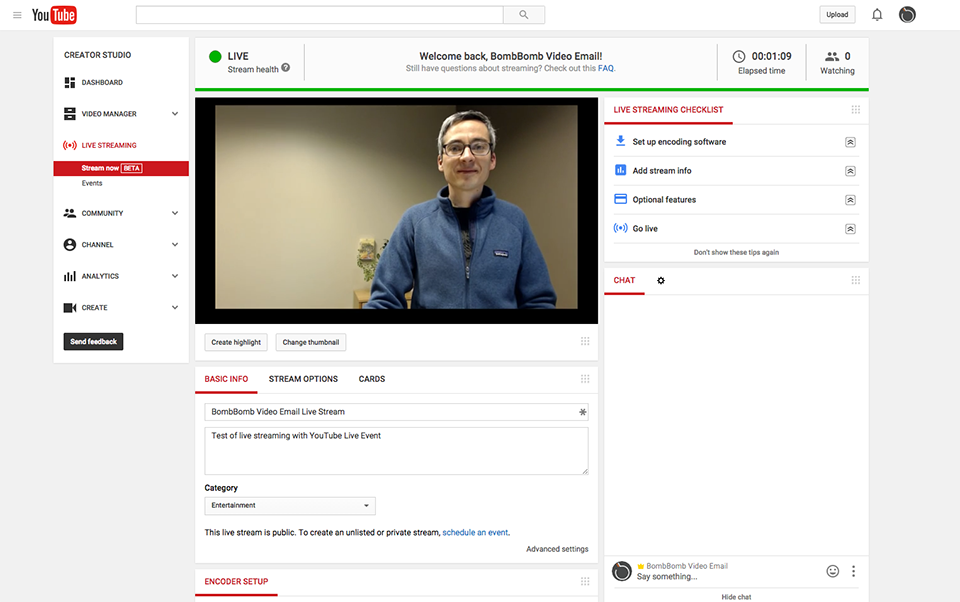
Task: Click the green LIVE status indicator
Action: point(215,57)
